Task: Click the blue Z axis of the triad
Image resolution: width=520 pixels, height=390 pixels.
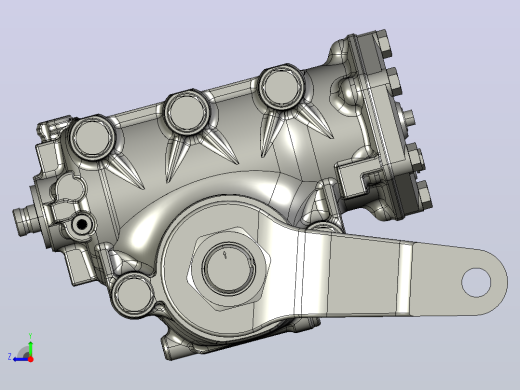Action: coord(21,359)
